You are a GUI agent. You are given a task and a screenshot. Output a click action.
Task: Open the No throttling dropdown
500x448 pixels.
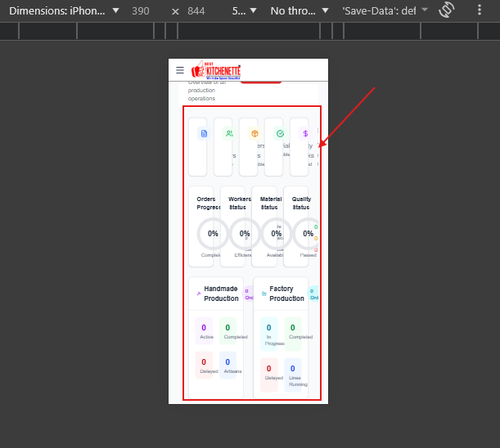click(299, 11)
